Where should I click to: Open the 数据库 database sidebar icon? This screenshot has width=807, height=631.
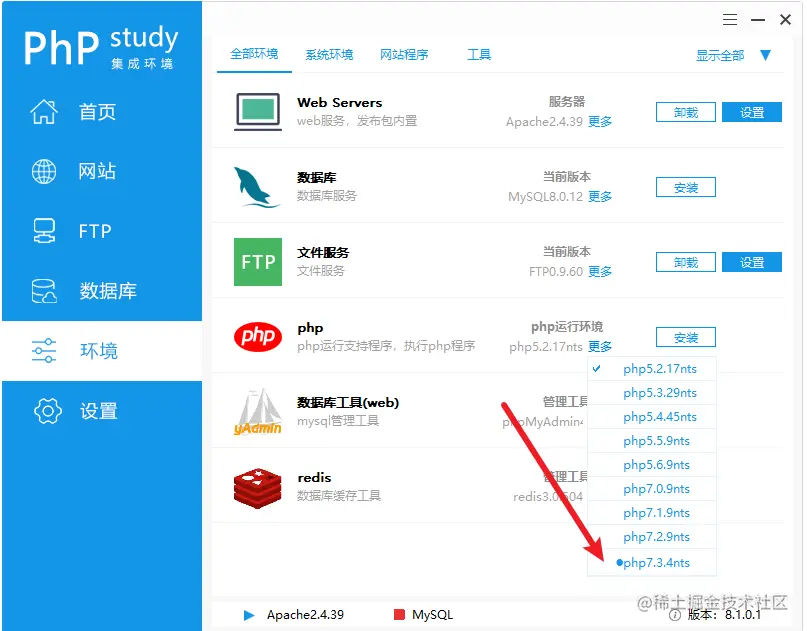(44, 291)
